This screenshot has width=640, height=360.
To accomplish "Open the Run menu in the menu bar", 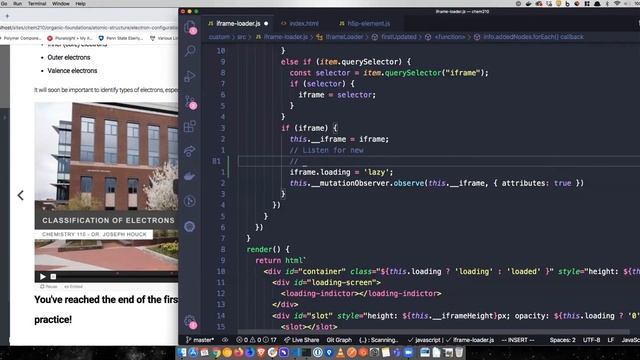I will click(18, 3).
